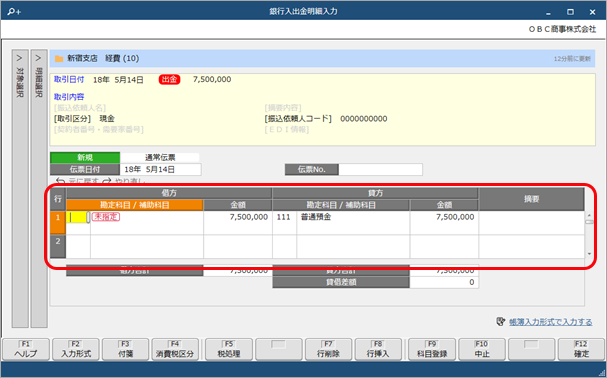Click the 取引日付 label
The image size is (607, 378).
[69, 79]
